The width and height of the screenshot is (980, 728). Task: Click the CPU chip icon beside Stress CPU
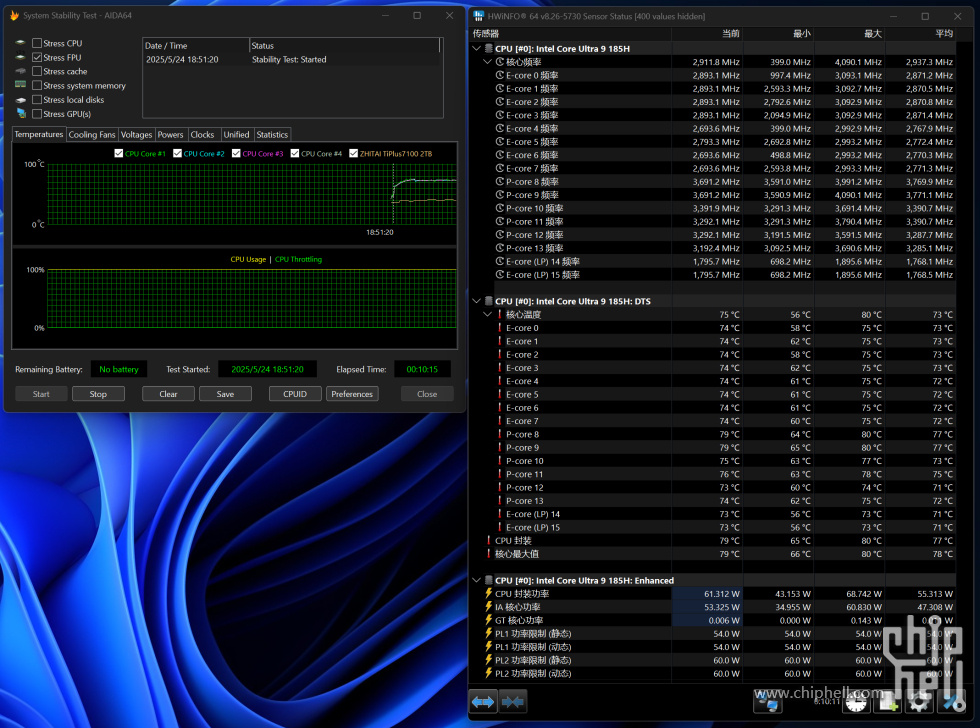[x=21, y=42]
